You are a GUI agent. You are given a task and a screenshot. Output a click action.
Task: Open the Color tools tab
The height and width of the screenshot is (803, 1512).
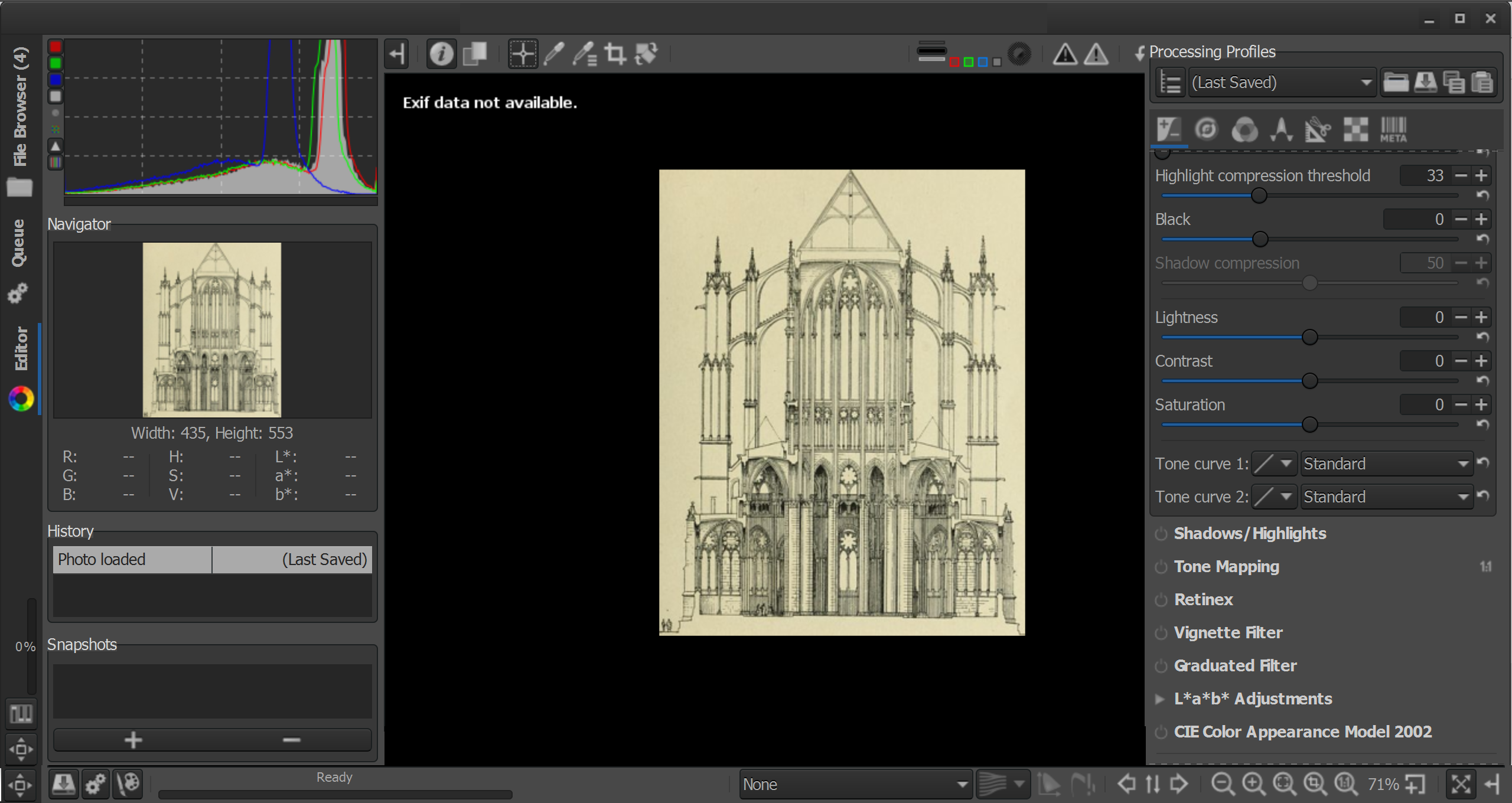pyautogui.click(x=1244, y=129)
